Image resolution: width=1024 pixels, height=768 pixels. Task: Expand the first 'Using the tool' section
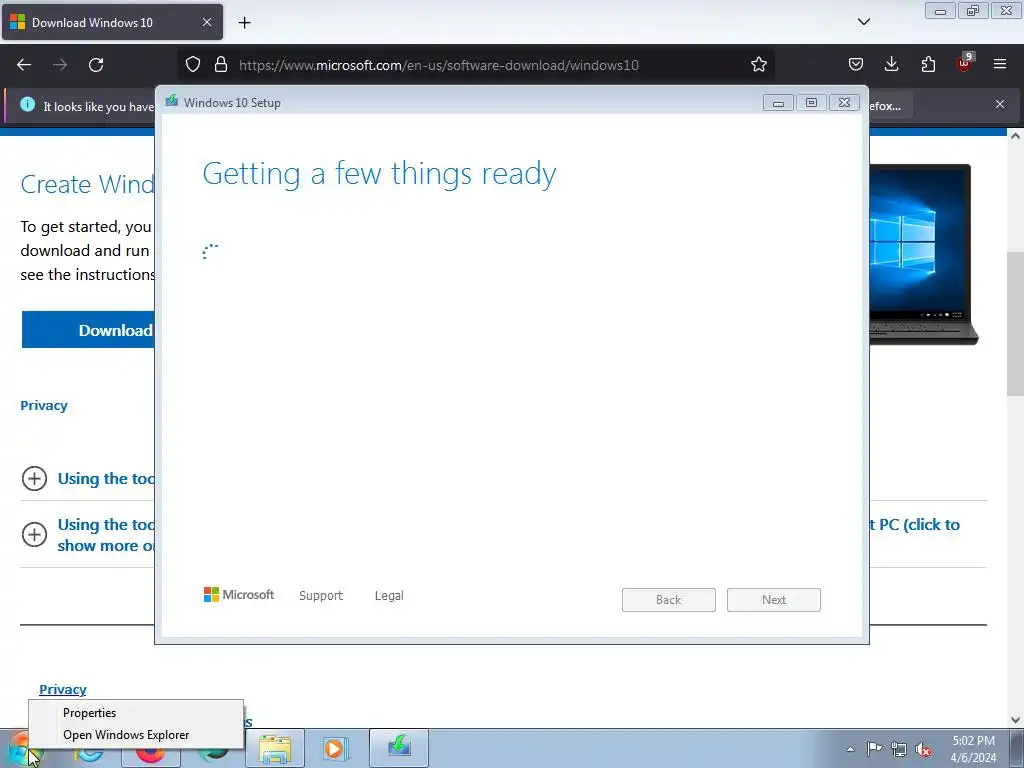34,479
